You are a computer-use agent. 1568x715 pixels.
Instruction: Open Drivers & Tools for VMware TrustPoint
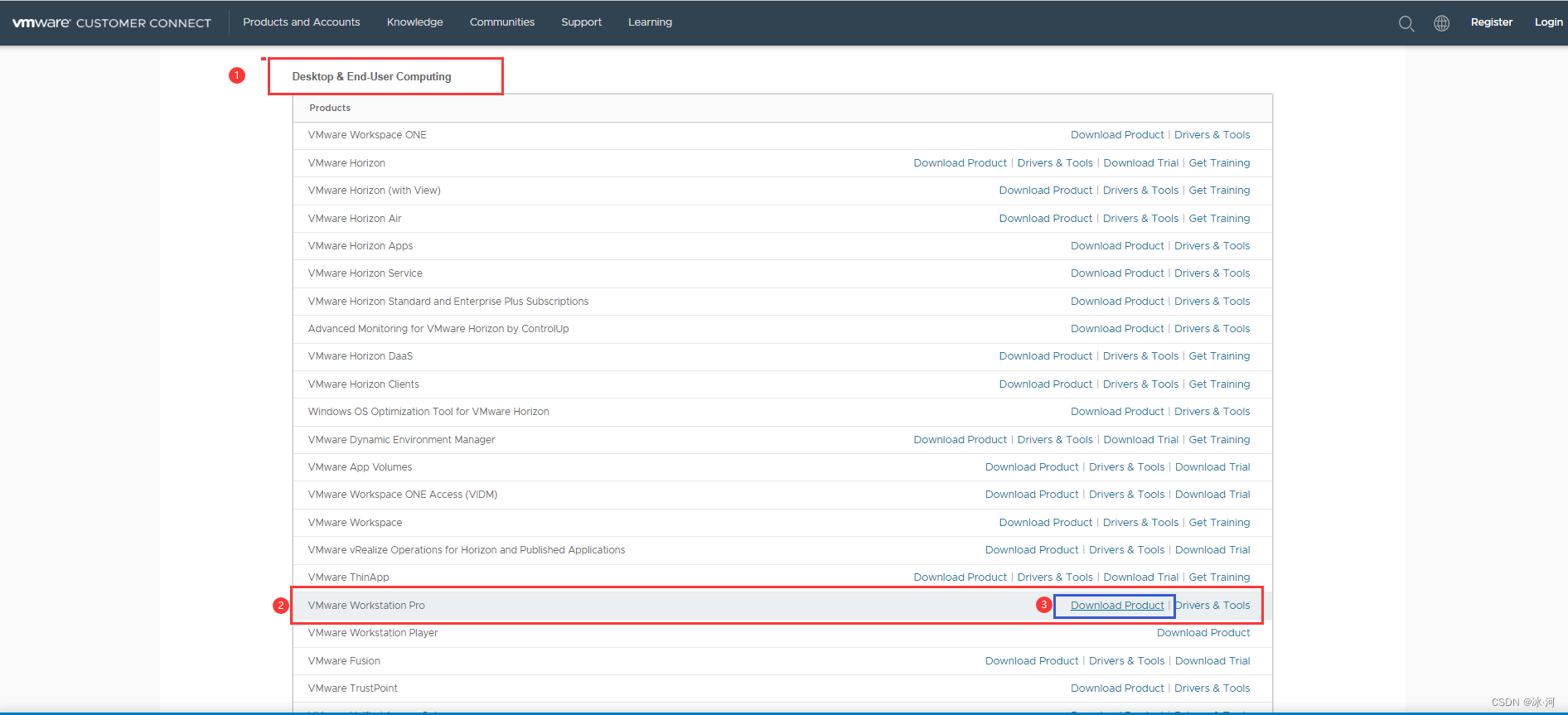pyautogui.click(x=1212, y=688)
